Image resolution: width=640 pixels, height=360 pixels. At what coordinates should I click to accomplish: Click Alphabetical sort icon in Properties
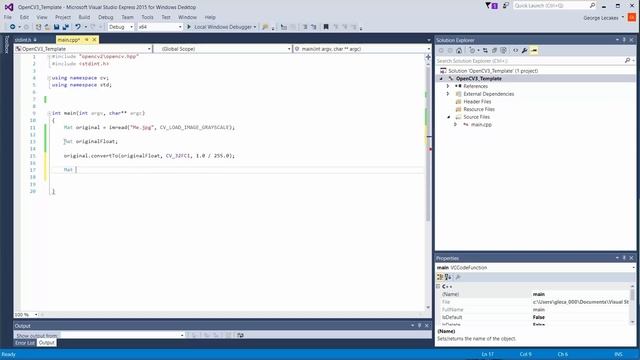[x=448, y=277]
